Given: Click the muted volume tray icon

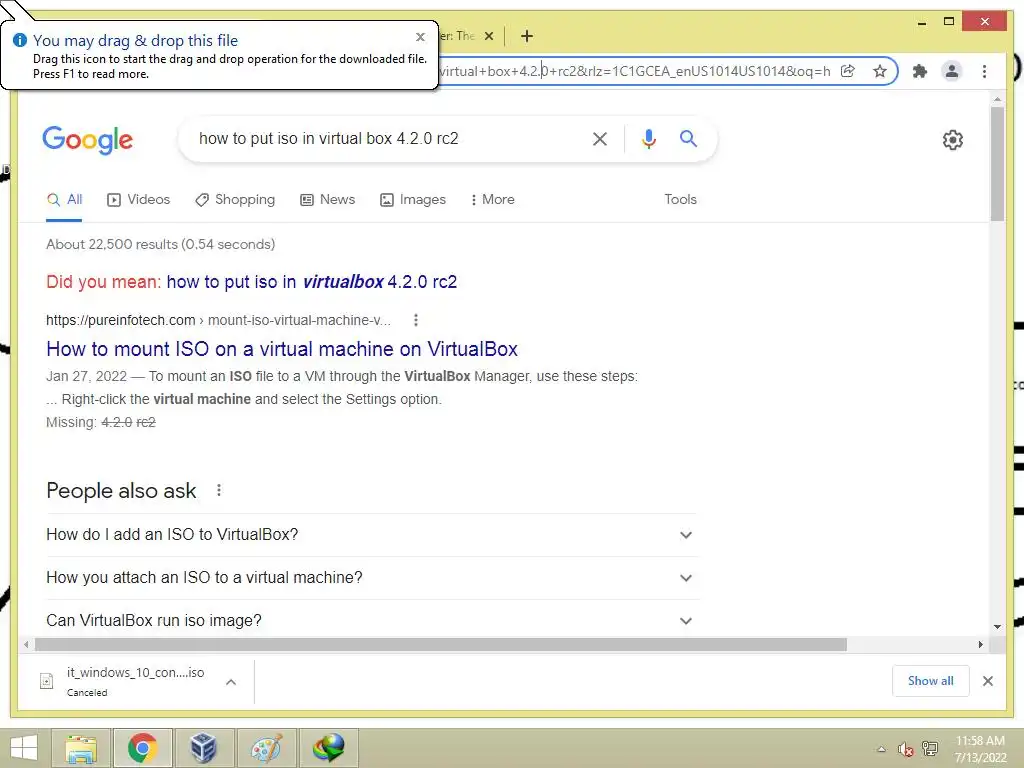Looking at the screenshot, I should (905, 749).
